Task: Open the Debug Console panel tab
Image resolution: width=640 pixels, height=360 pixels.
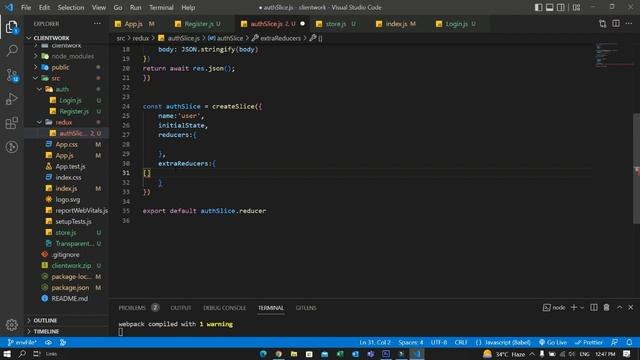Action: [224, 308]
